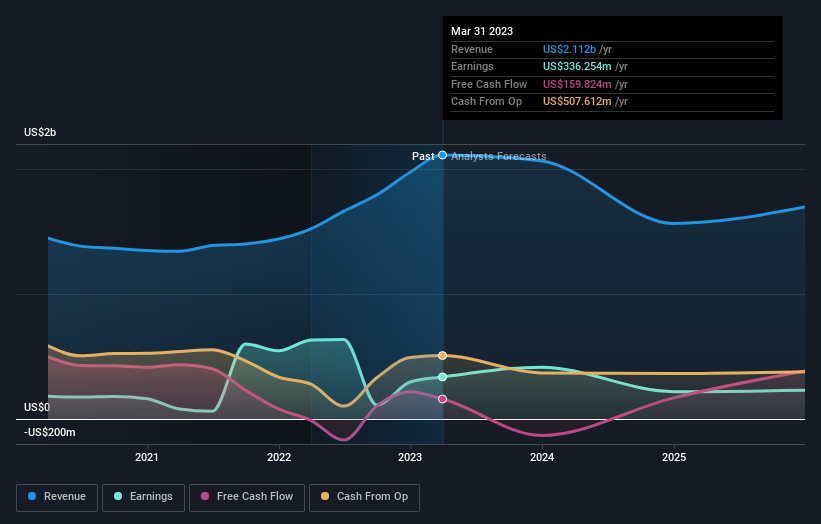Click the orange Cash From Op data point

coord(442,355)
